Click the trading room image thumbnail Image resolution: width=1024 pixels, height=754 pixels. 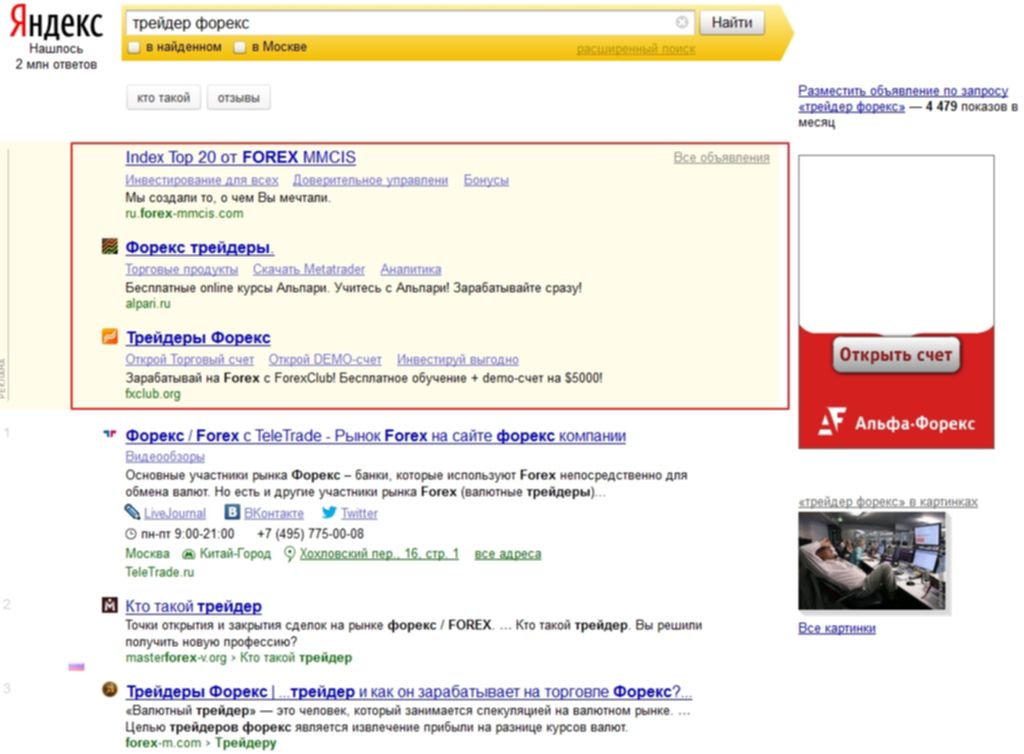871,561
